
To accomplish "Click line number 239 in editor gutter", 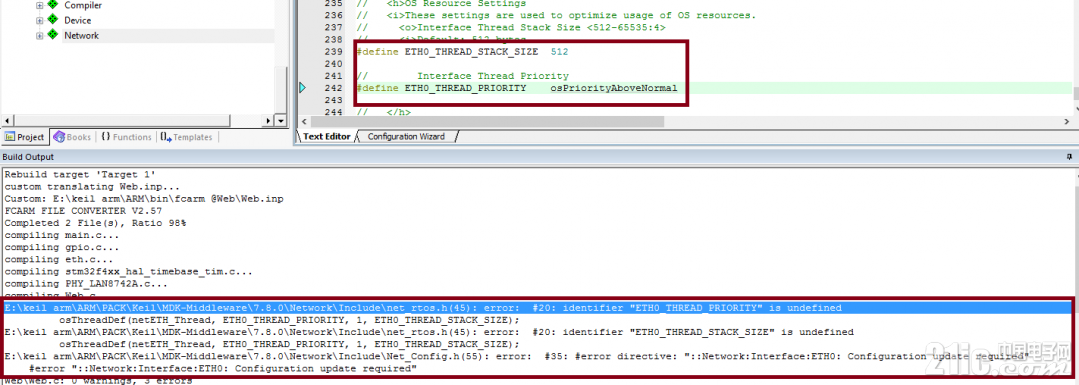I will (333, 52).
